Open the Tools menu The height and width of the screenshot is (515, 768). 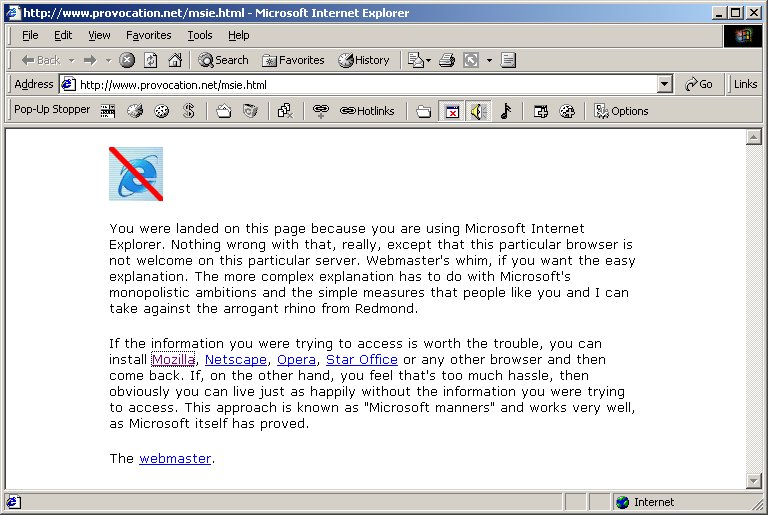coord(200,35)
